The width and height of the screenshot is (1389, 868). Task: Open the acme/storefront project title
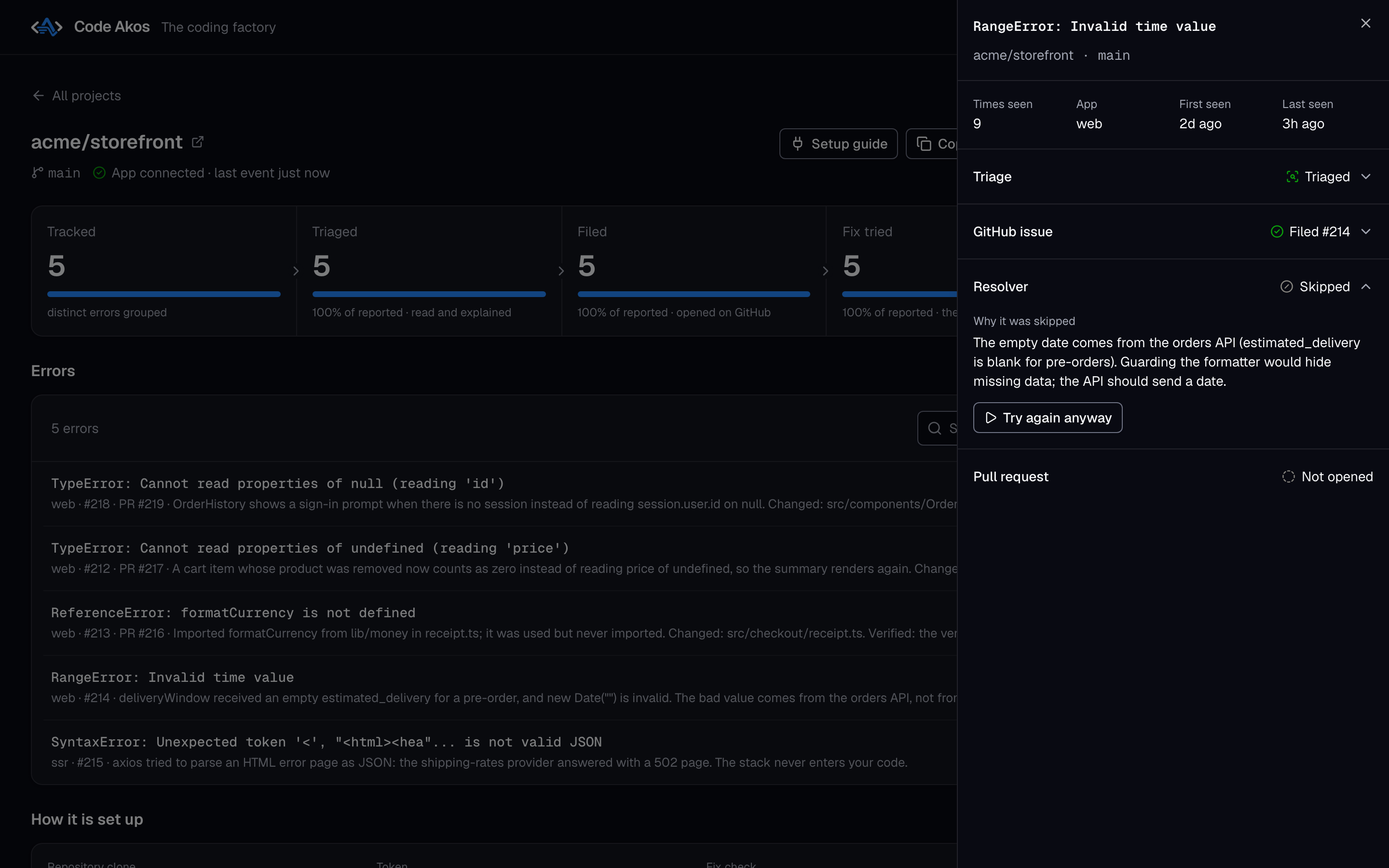click(x=107, y=142)
